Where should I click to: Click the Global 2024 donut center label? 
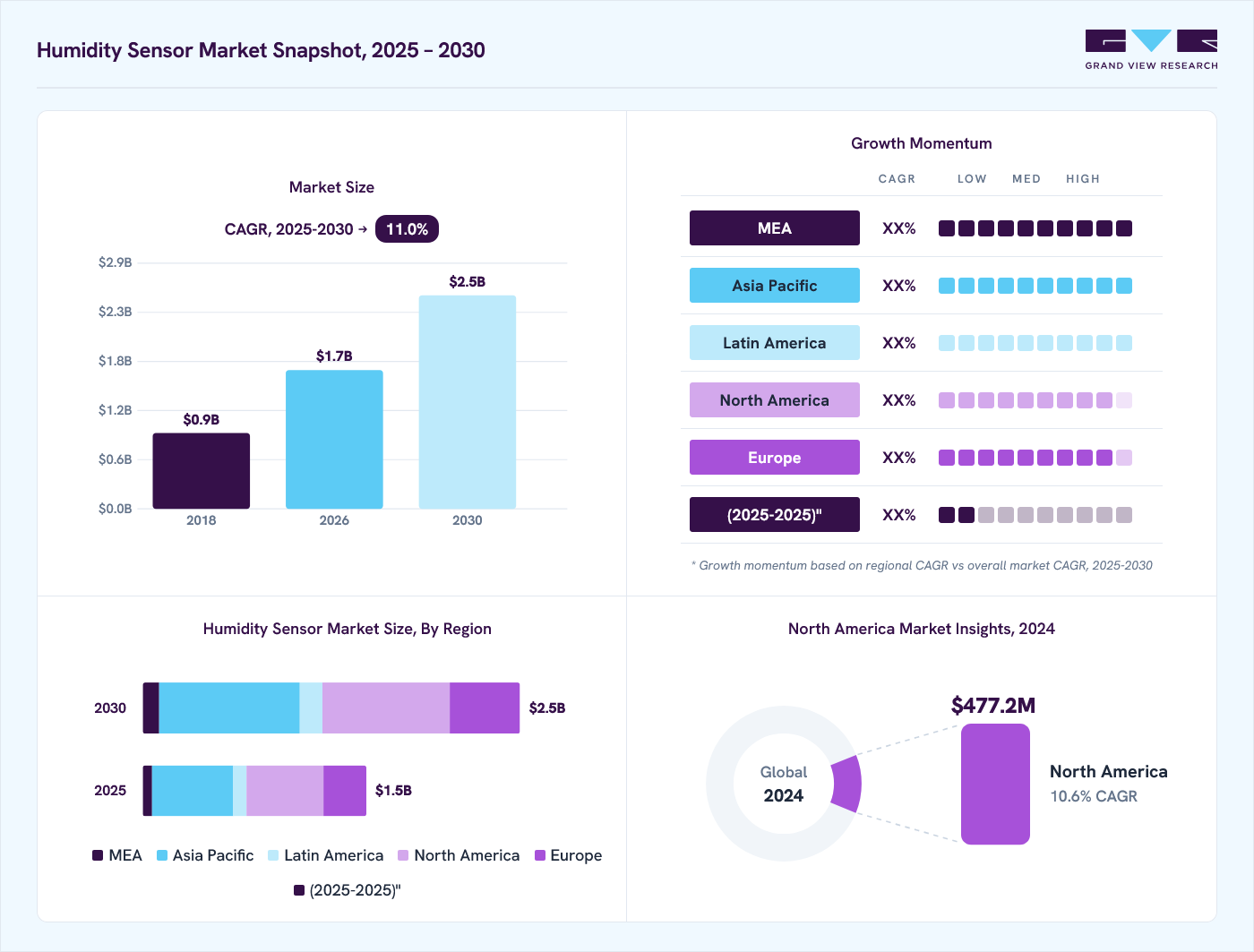[784, 785]
